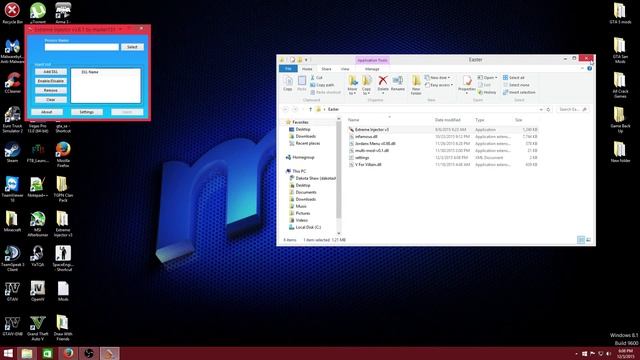The image size is (640, 360).
Task: Open the Quick Access Toolbar customize dropdown
Action: pos(306,60)
